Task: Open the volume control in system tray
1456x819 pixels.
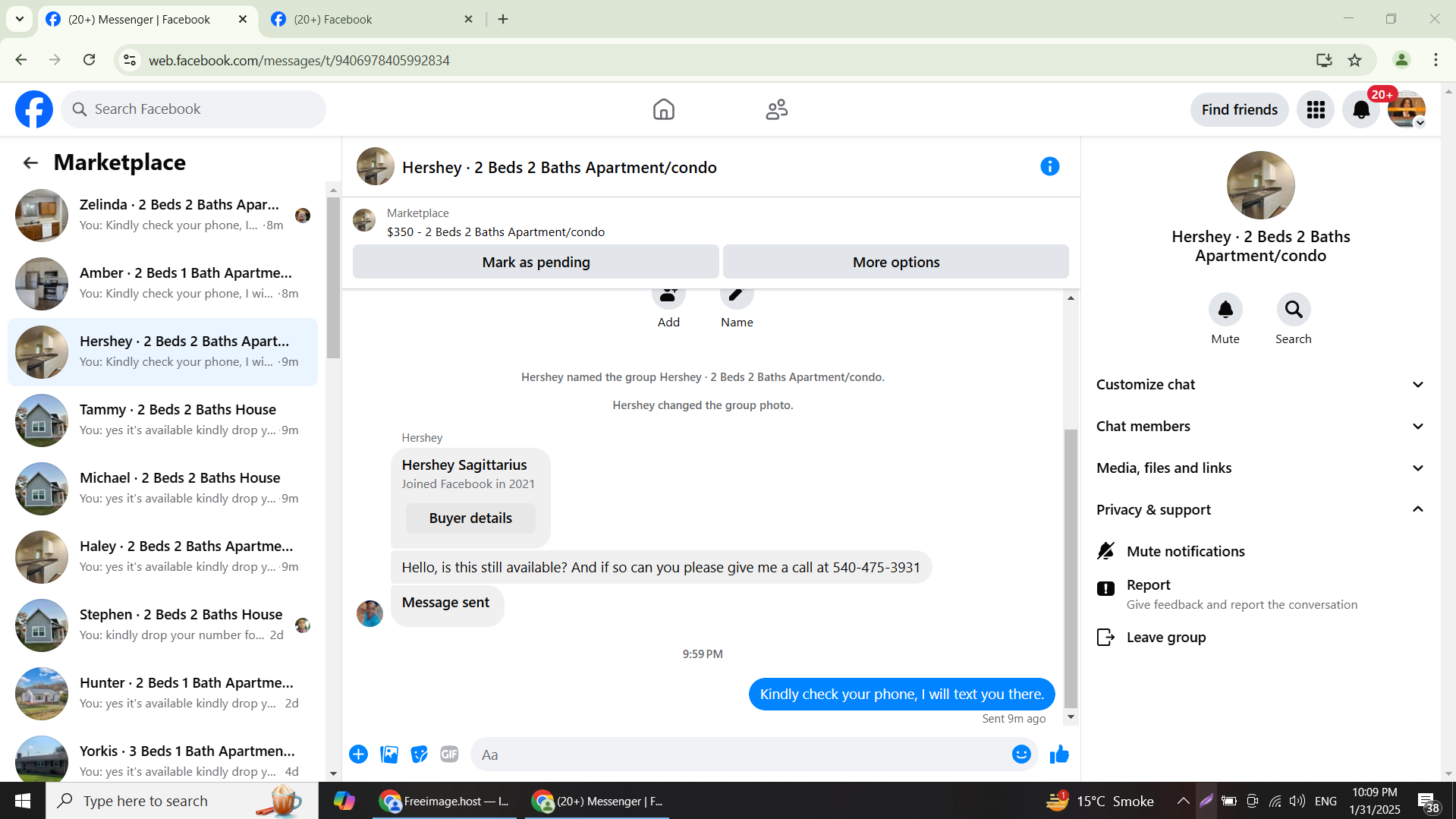Action: point(1297,801)
